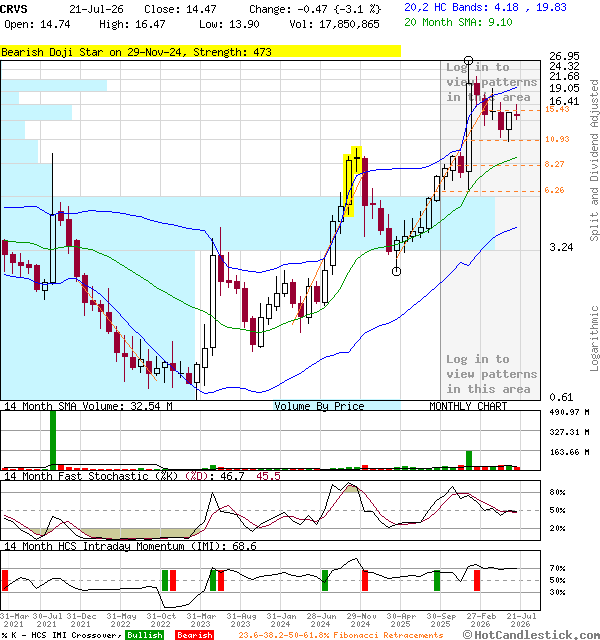The width and height of the screenshot is (600, 640).
Task: Click upper 'Log in to view patterns' text
Action: (x=491, y=82)
